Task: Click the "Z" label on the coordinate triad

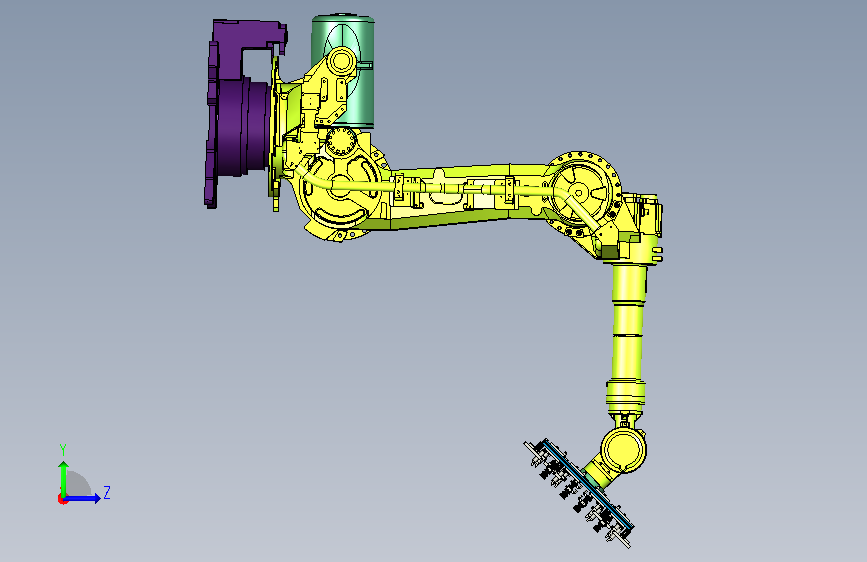Action: coord(107,492)
